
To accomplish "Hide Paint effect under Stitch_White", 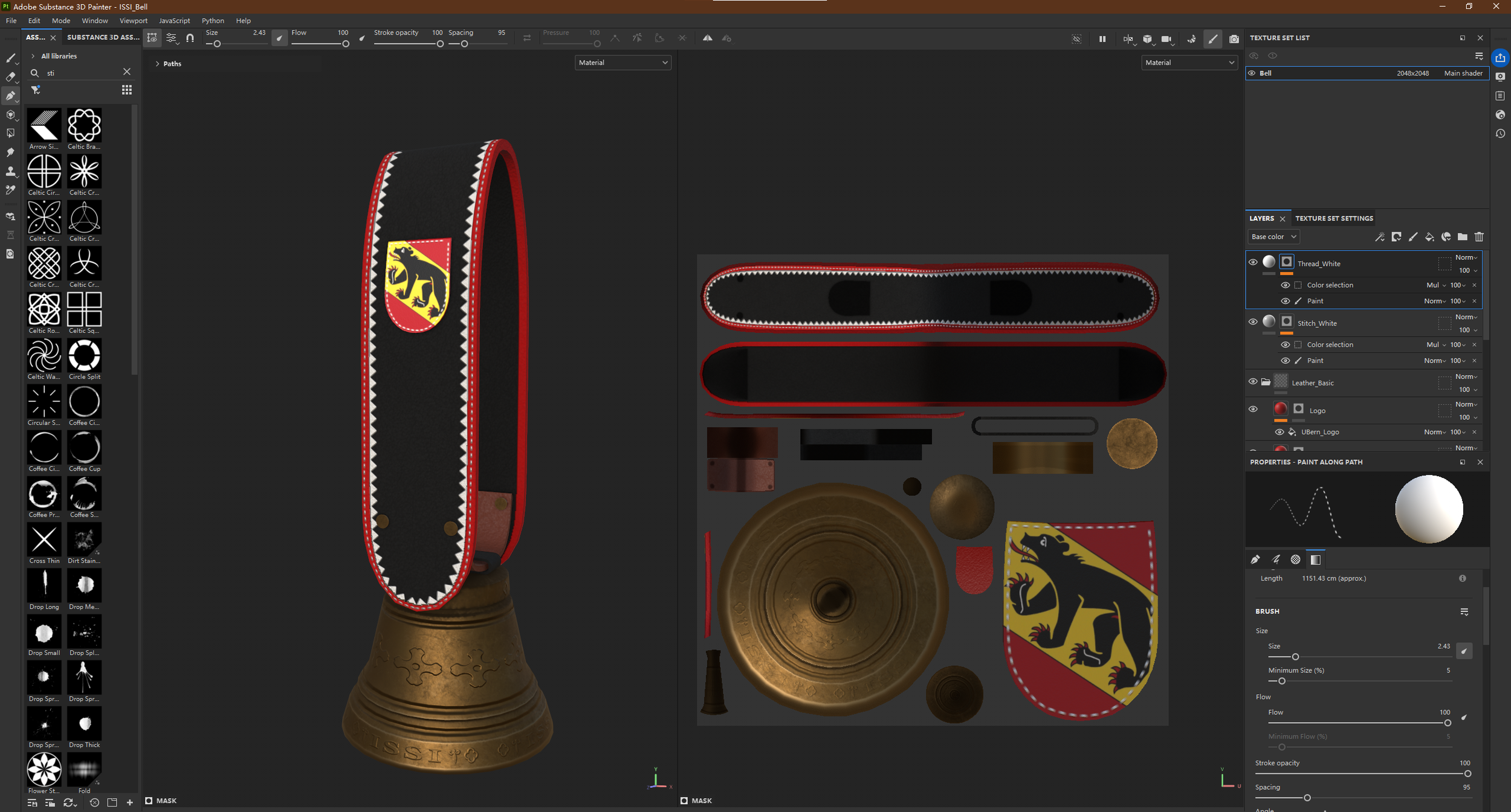I will 1286,361.
